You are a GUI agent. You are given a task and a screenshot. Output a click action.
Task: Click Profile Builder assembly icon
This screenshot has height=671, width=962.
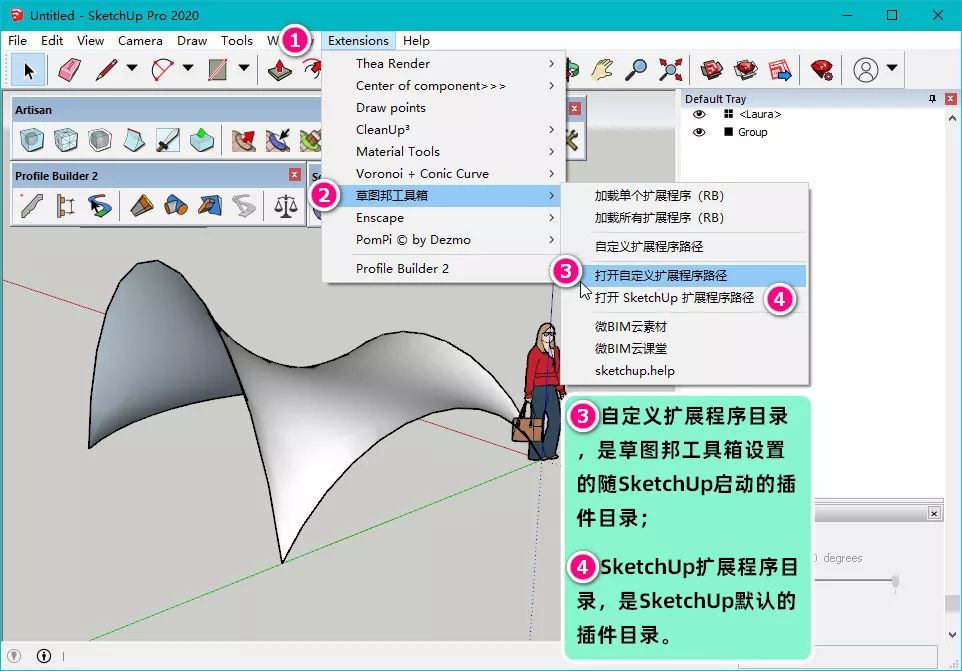click(x=66, y=205)
